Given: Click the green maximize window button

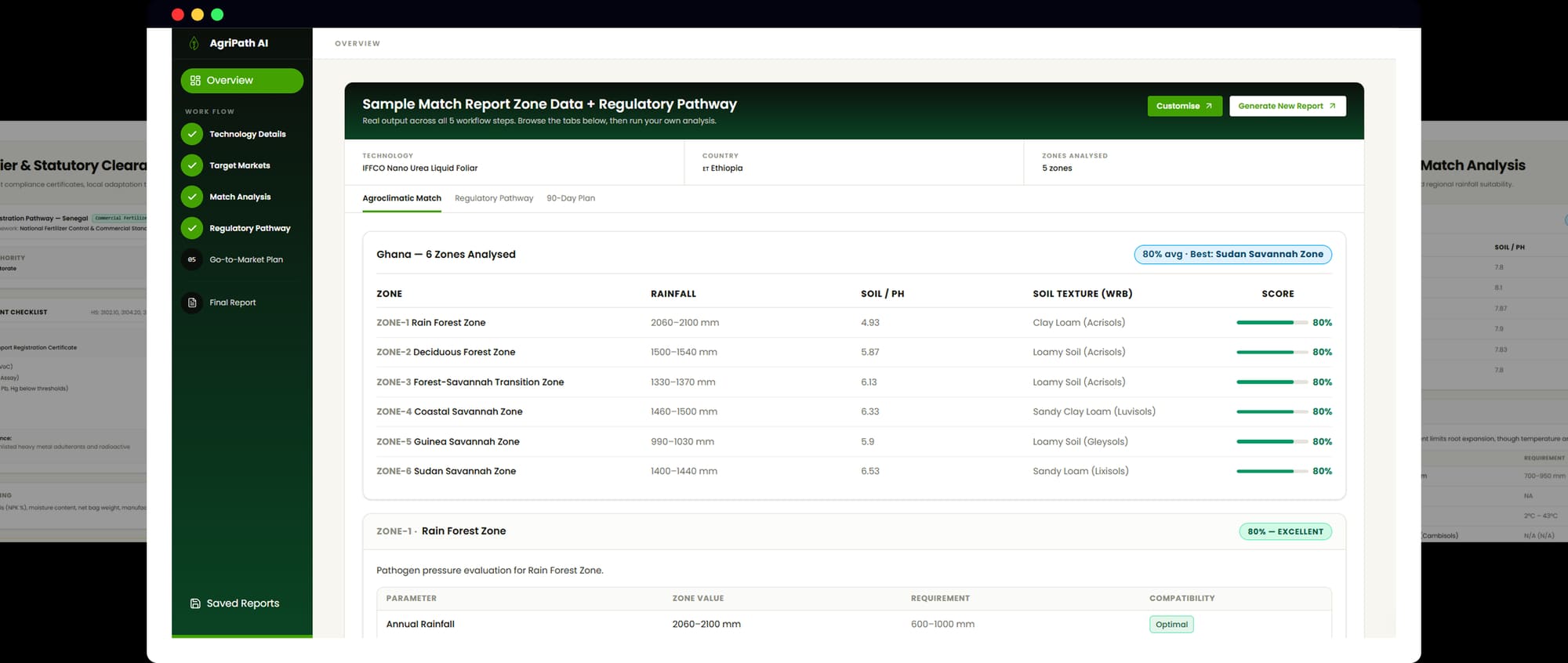Looking at the screenshot, I should point(217,14).
